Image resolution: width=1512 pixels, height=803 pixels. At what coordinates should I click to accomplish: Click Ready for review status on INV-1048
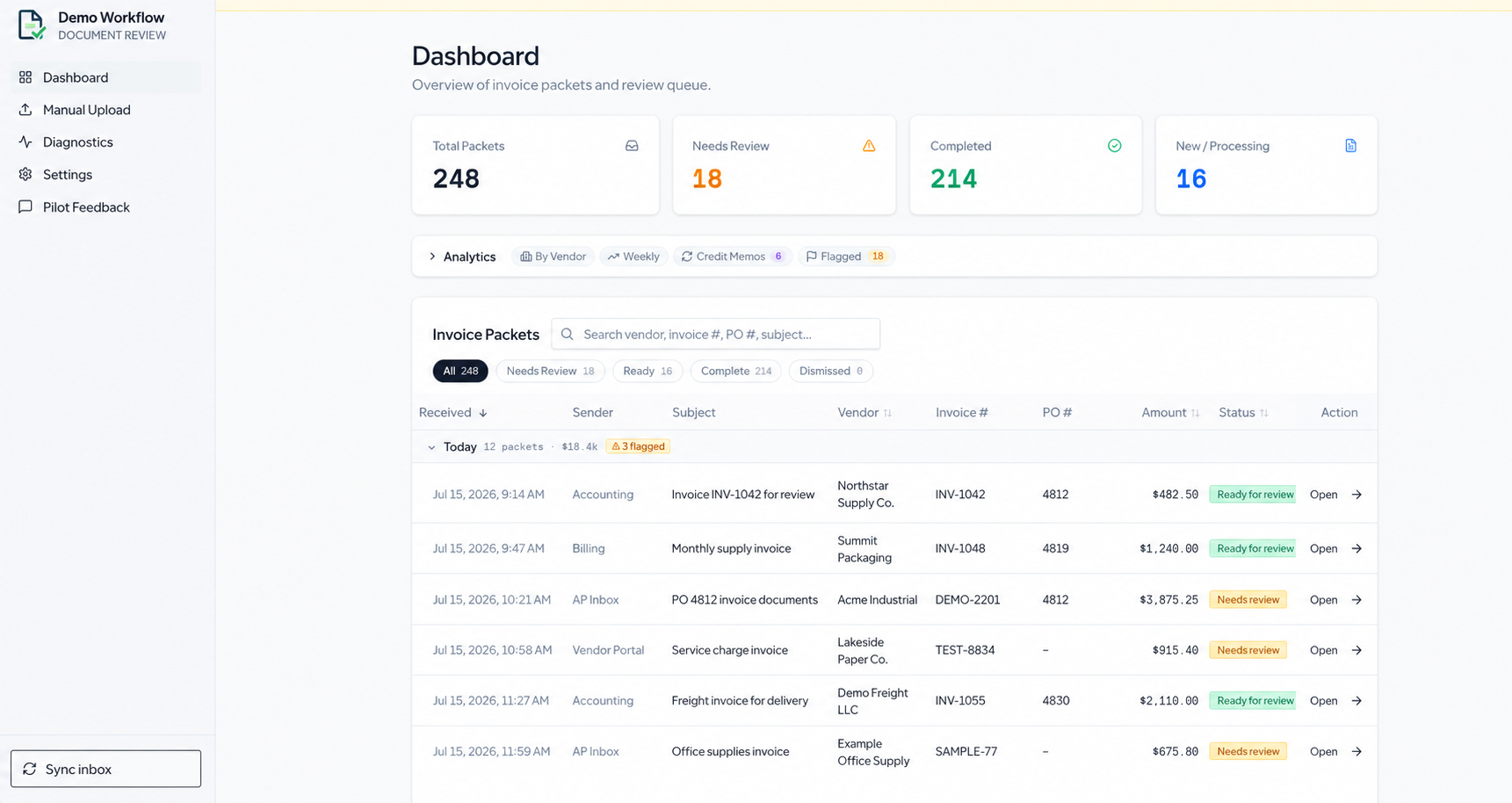point(1255,549)
